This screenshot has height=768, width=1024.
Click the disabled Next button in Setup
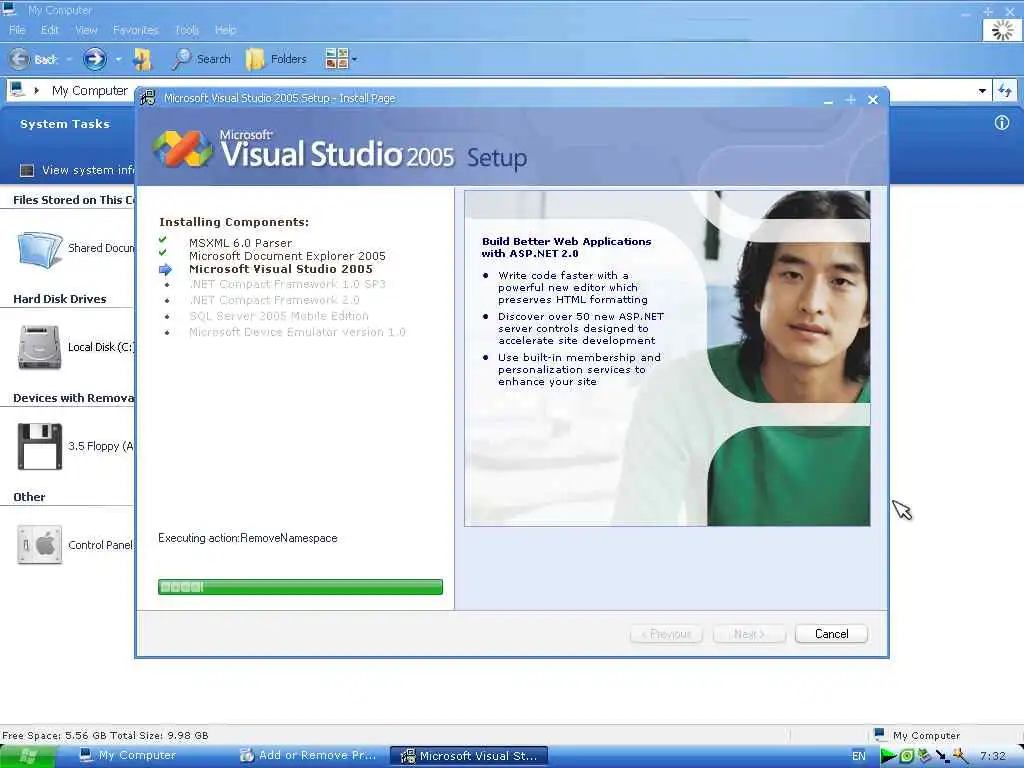coord(749,633)
